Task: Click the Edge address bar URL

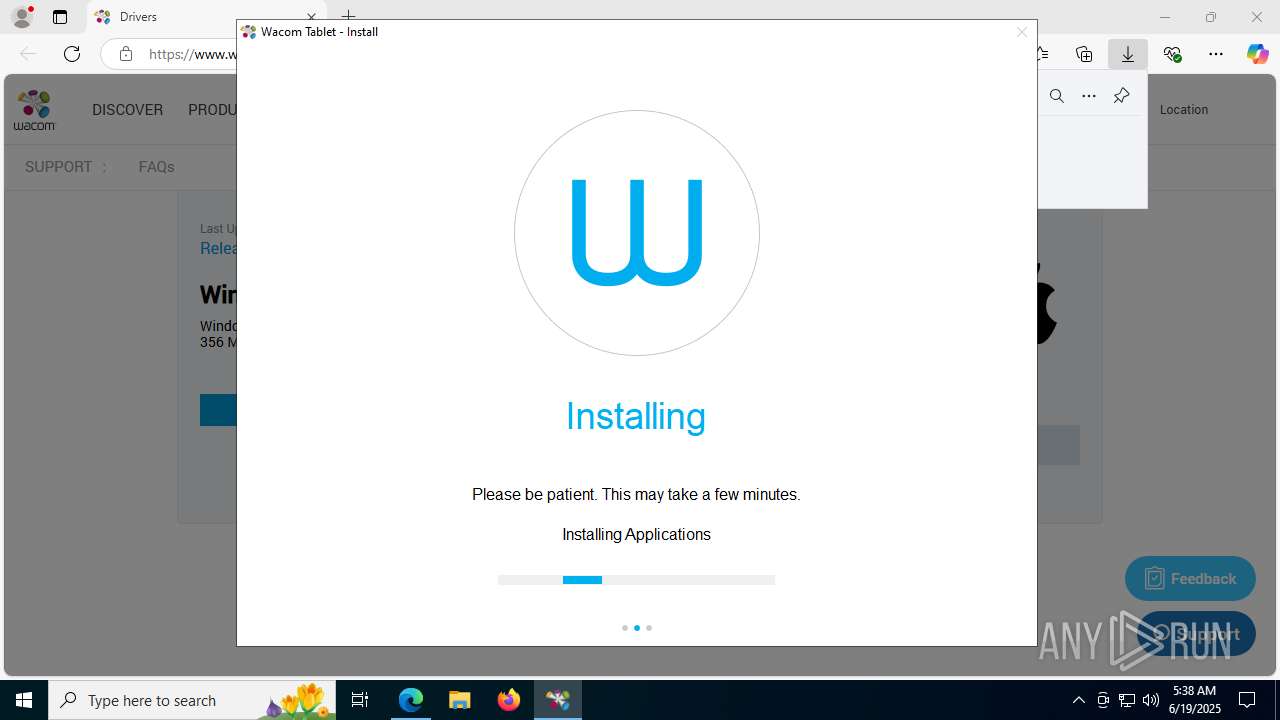Action: pyautogui.click(x=192, y=54)
